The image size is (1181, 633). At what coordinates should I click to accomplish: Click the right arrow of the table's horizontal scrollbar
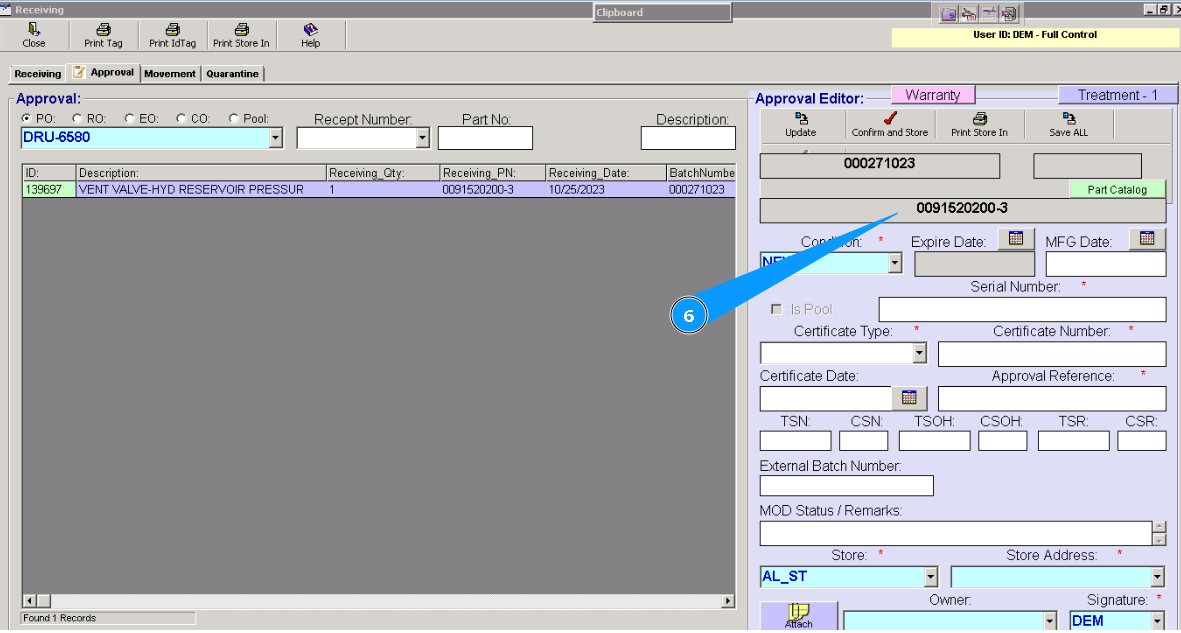click(728, 601)
